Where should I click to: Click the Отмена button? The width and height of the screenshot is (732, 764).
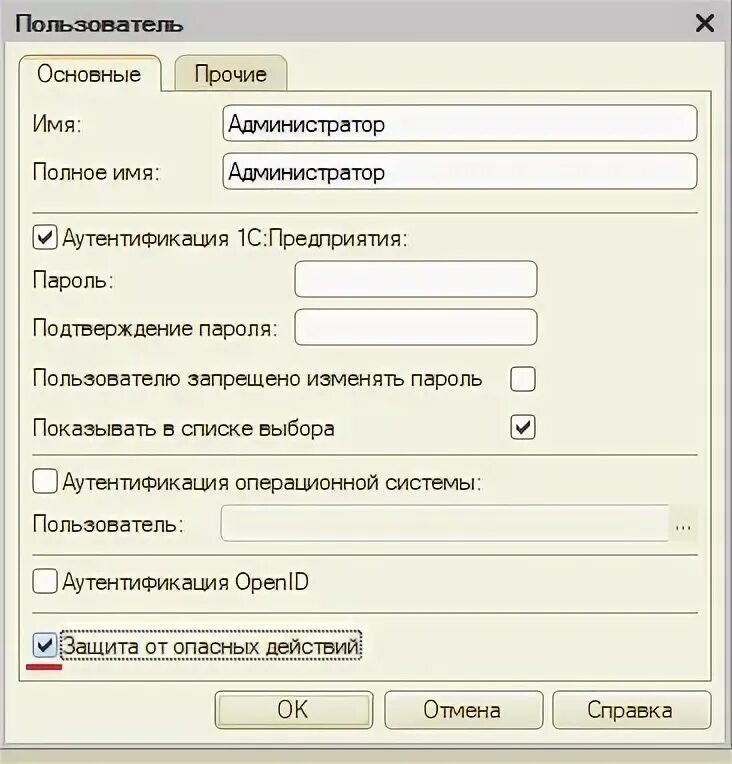click(461, 710)
